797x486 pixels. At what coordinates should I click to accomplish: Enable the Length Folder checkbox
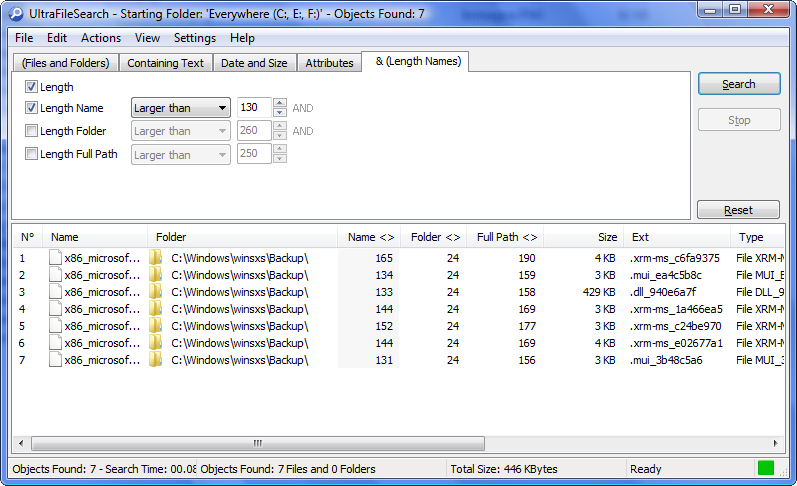pyautogui.click(x=31, y=131)
